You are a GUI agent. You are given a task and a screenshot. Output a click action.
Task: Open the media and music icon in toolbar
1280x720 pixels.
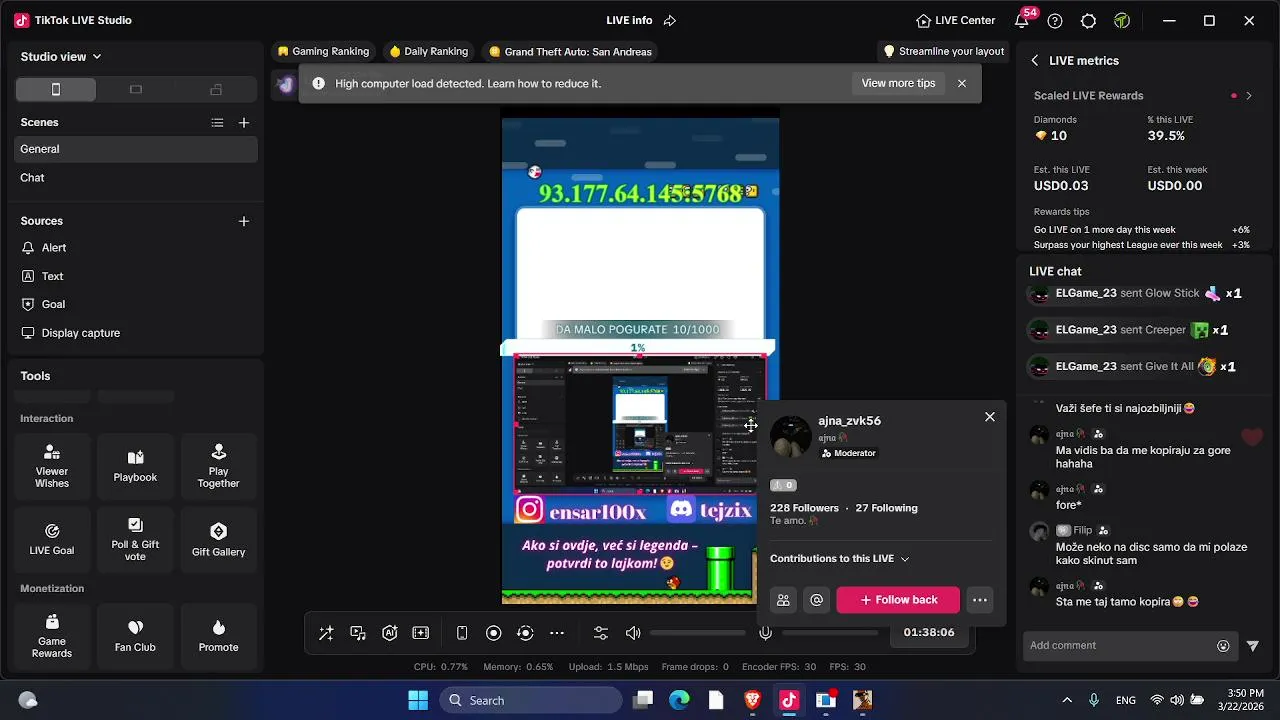[x=358, y=633]
